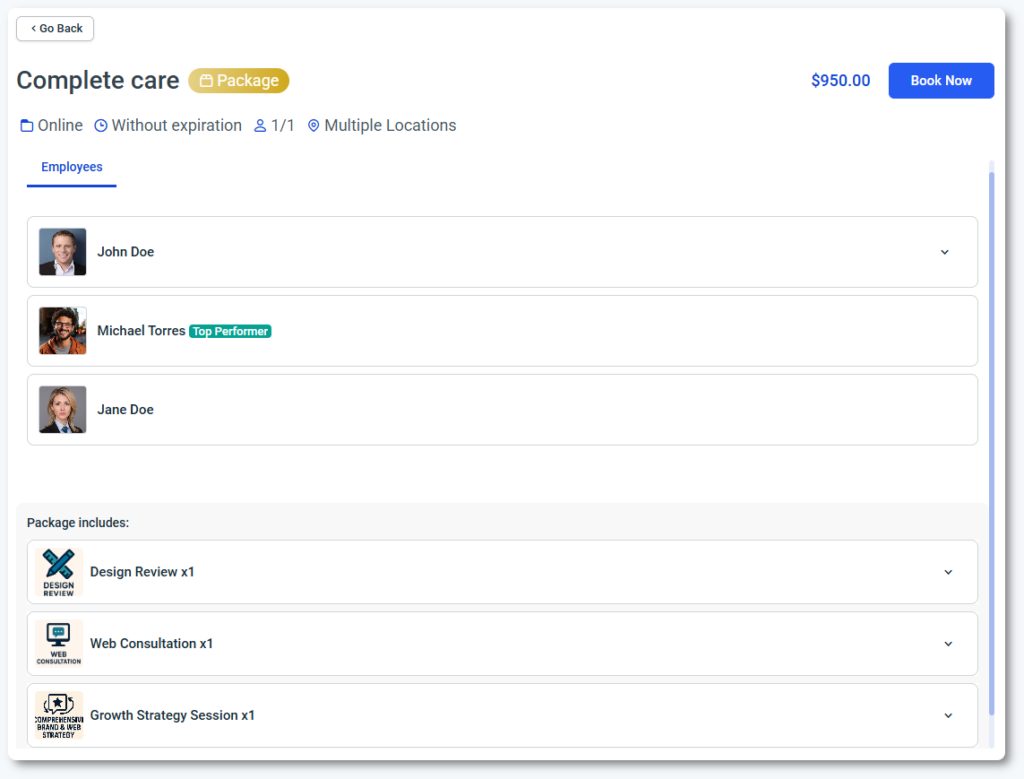Viewport: 1024px width, 779px height.
Task: Expand John Doe employee details
Action: click(944, 252)
